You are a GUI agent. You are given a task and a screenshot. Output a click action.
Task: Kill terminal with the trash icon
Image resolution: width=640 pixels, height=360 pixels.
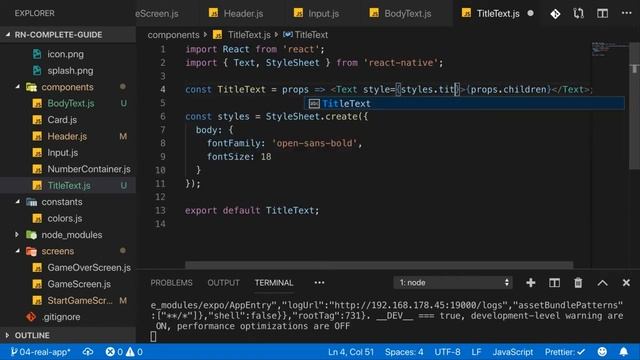point(578,282)
